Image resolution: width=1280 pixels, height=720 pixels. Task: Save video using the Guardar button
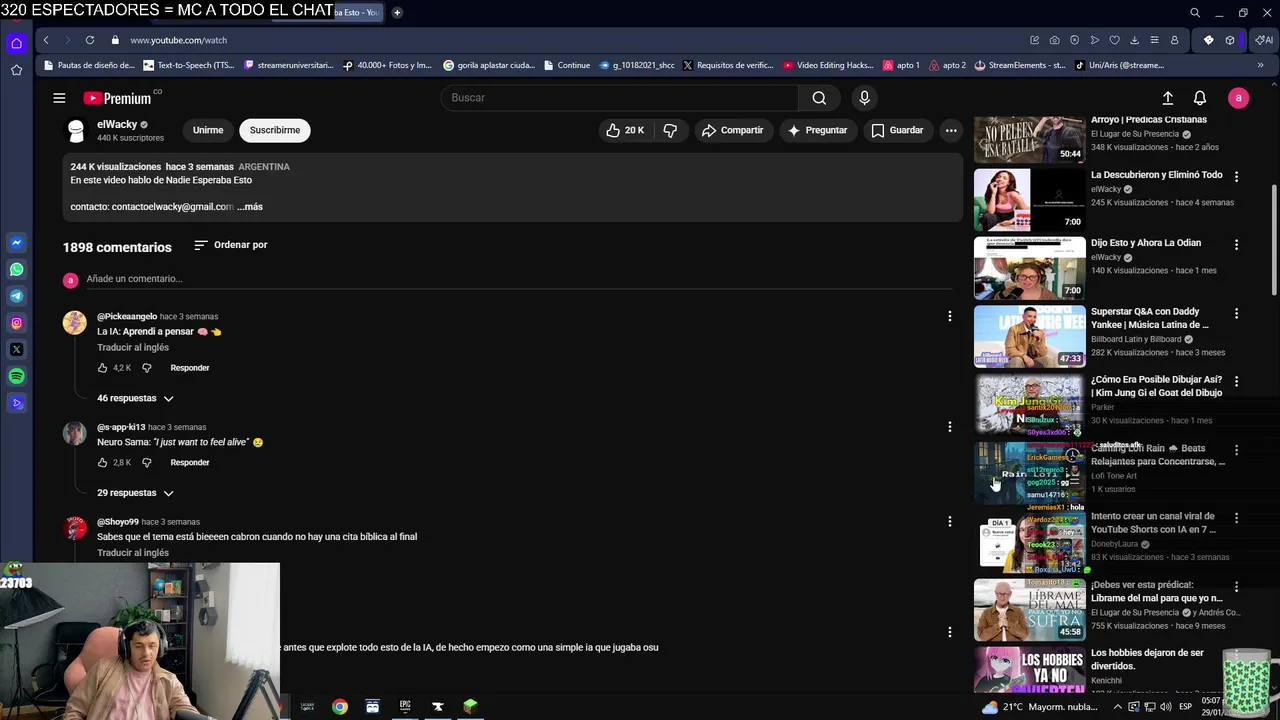[897, 130]
